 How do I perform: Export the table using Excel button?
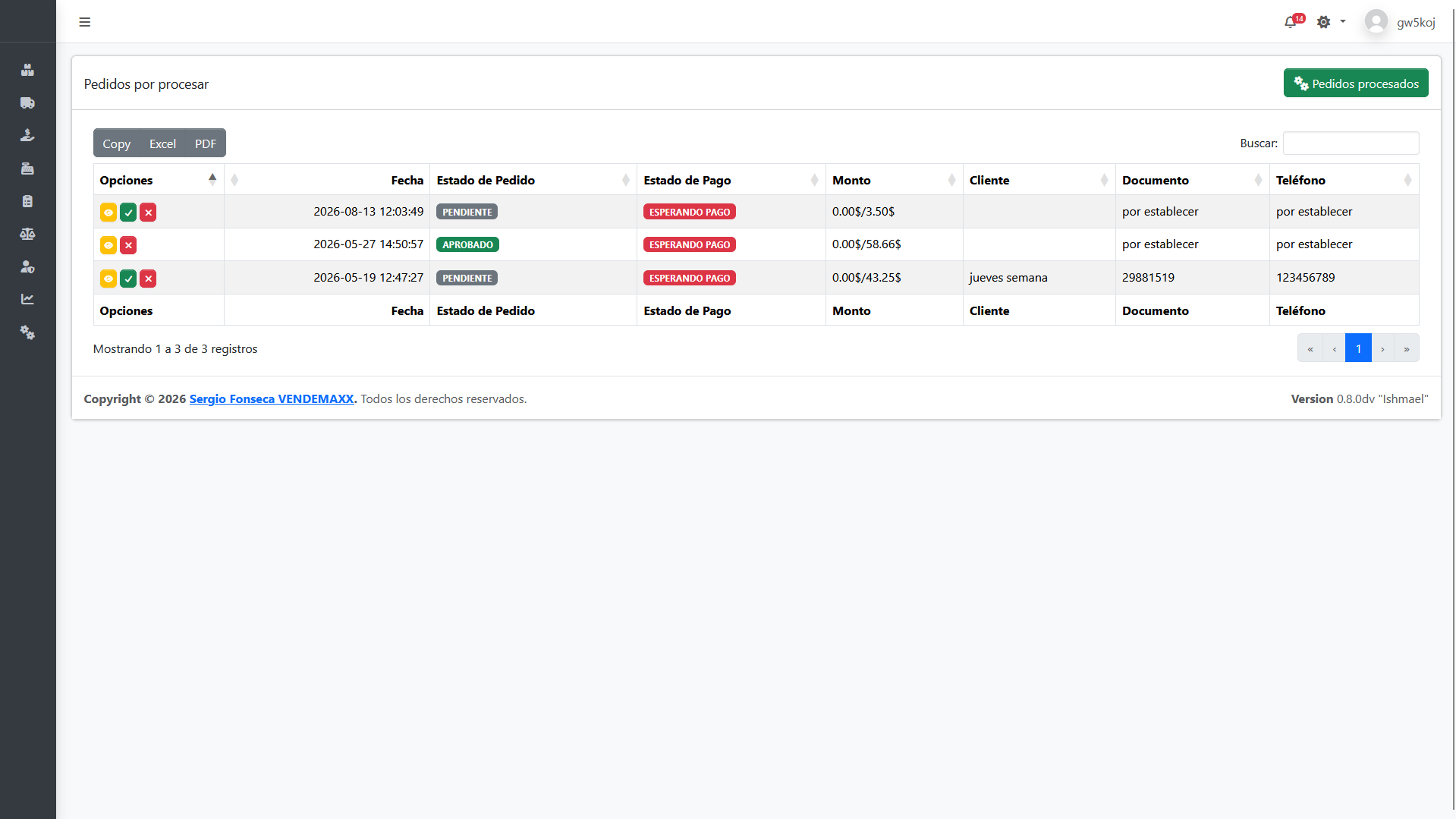pyautogui.click(x=162, y=143)
